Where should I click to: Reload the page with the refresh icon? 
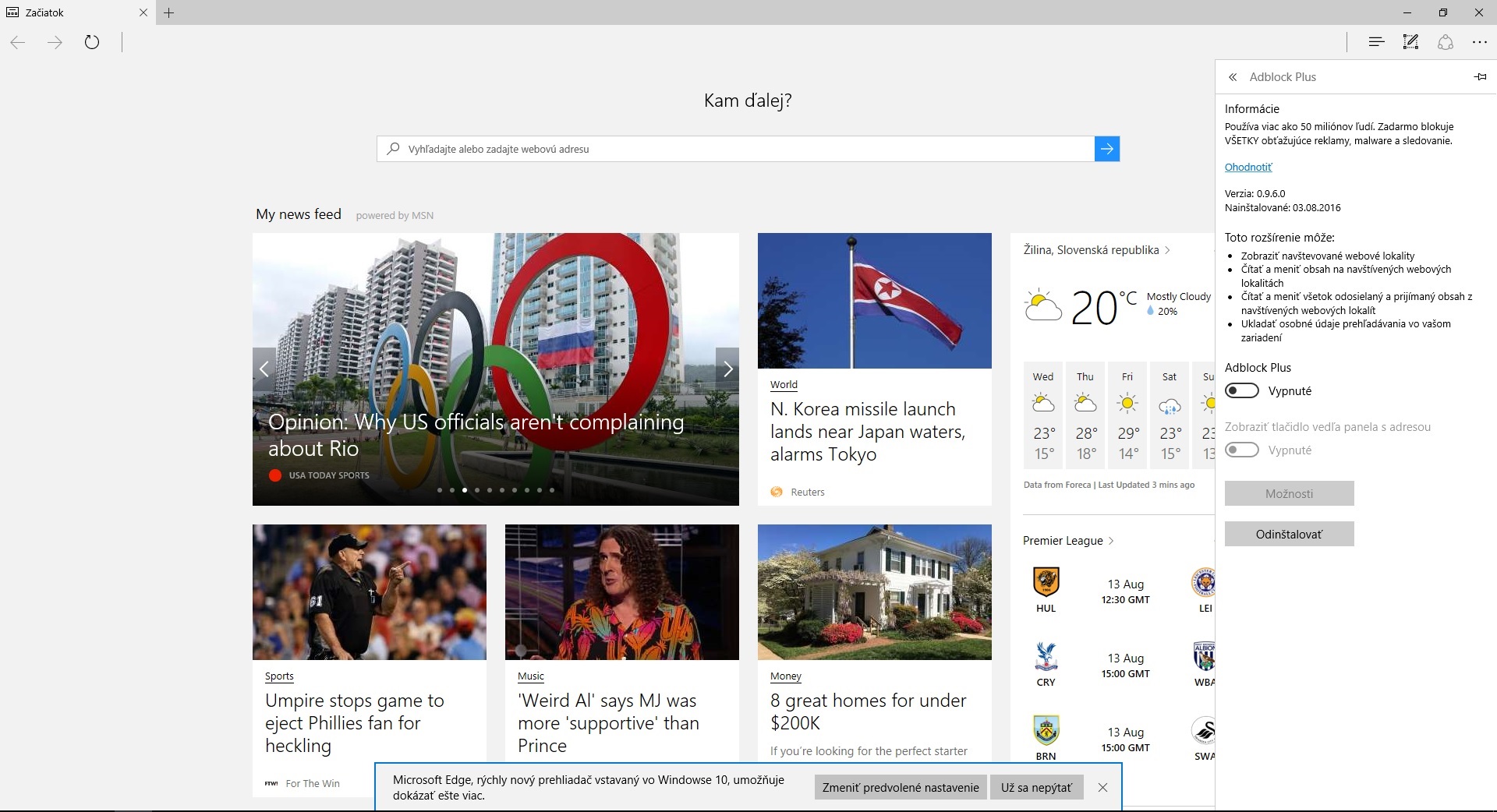click(x=92, y=42)
